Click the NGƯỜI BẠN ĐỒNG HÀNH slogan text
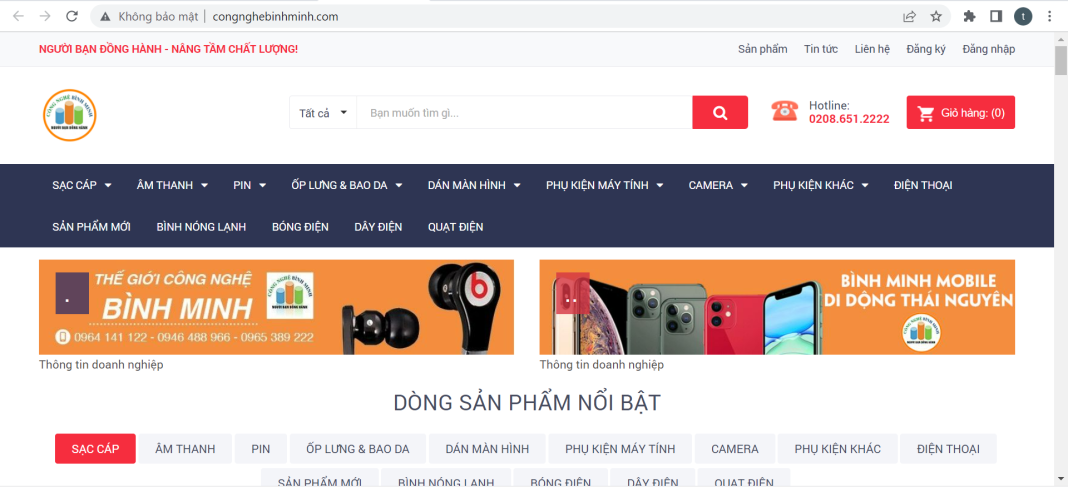Image resolution: width=1068 pixels, height=487 pixels. 168,49
